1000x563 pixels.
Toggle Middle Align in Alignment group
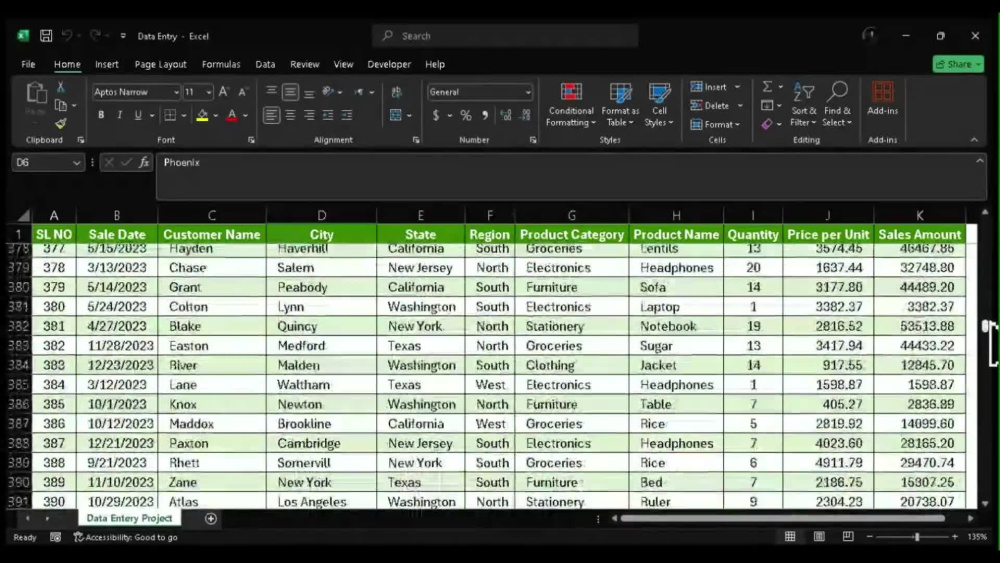tap(290, 92)
